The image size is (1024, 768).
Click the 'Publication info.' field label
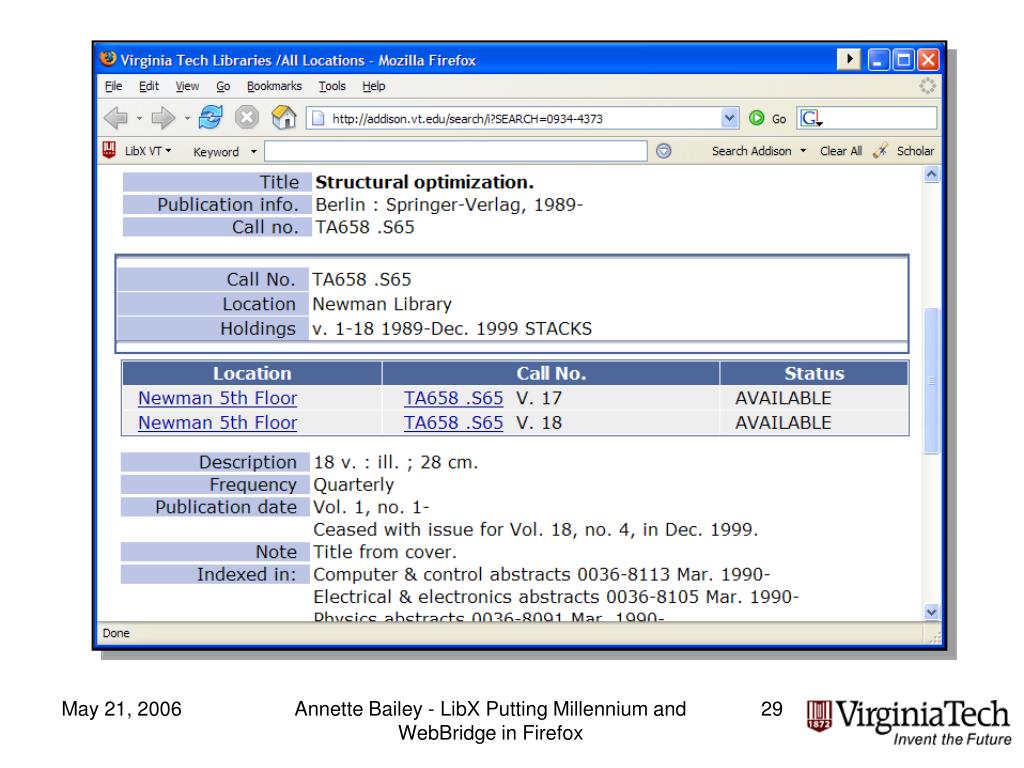(228, 205)
